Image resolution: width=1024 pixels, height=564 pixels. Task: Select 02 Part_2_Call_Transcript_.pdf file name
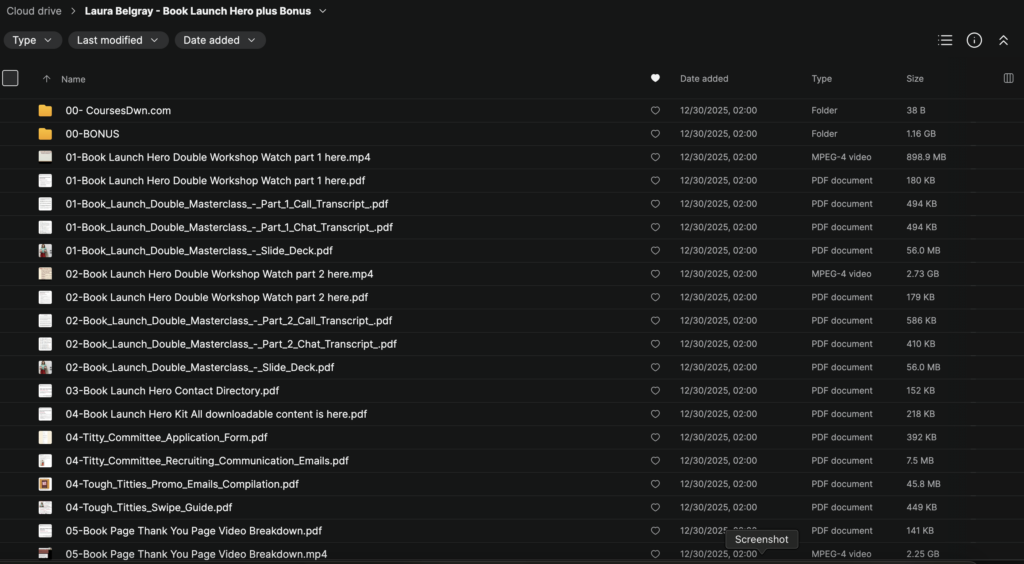tap(229, 321)
